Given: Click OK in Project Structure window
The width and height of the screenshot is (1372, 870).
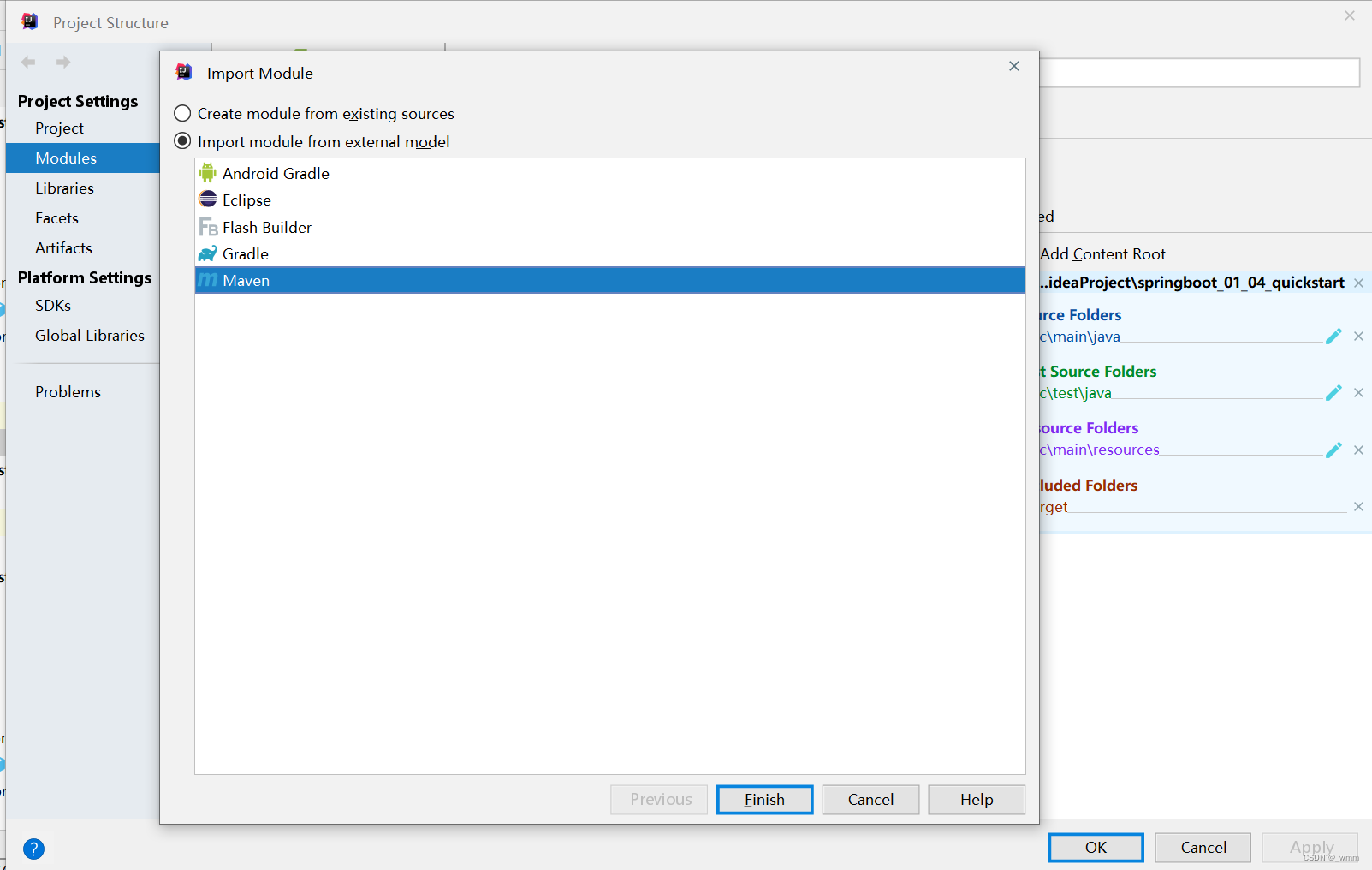Looking at the screenshot, I should click(x=1096, y=847).
